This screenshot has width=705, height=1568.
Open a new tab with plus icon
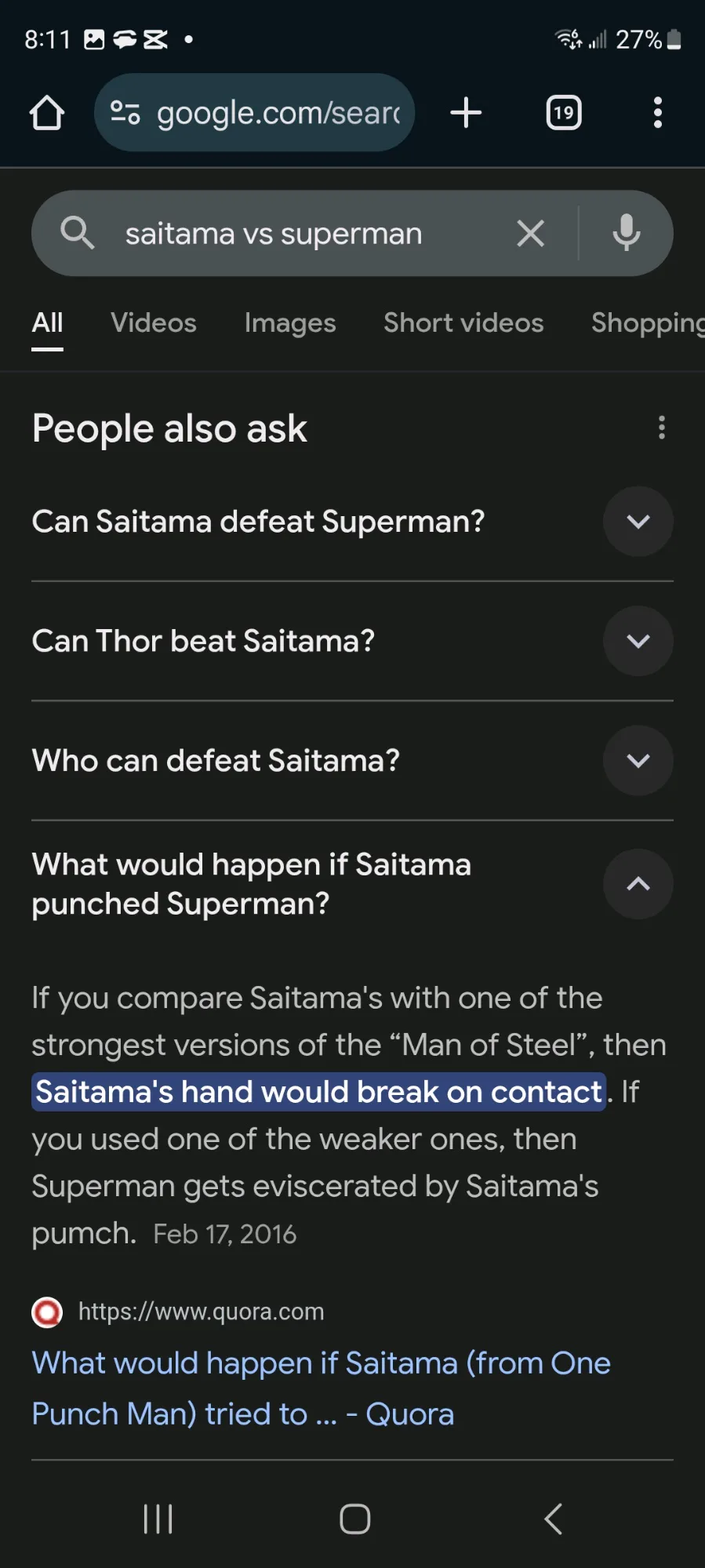pyautogui.click(x=466, y=113)
